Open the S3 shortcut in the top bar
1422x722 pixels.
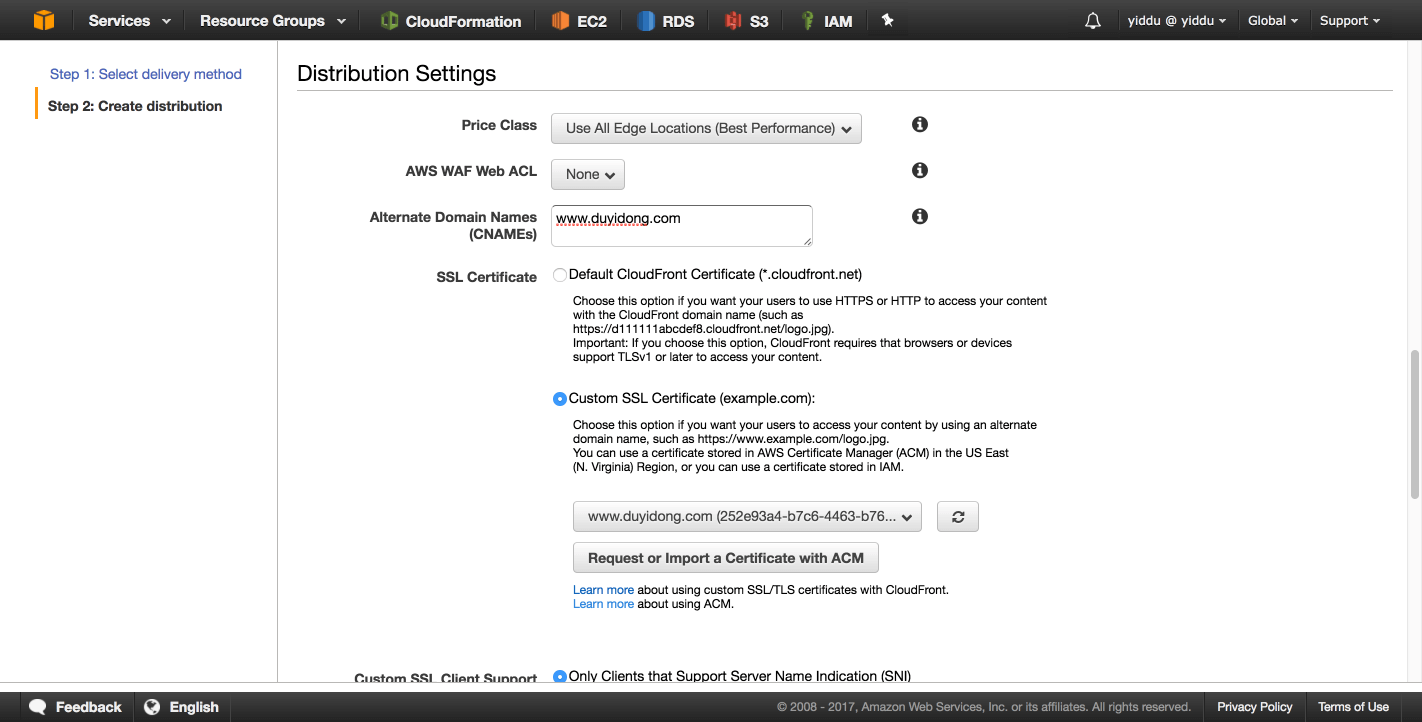746,20
